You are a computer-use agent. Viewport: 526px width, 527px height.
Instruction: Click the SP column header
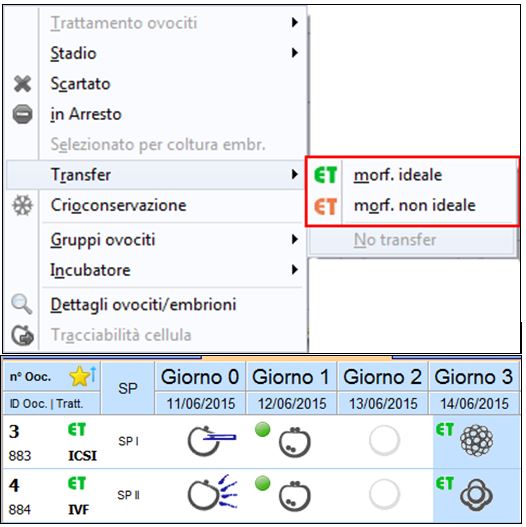(127, 389)
